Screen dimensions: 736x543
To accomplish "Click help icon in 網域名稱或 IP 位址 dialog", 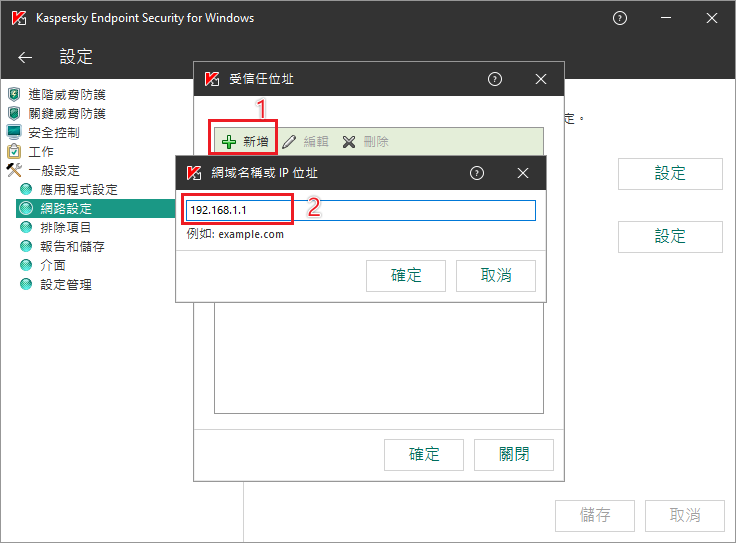I will [x=477, y=173].
